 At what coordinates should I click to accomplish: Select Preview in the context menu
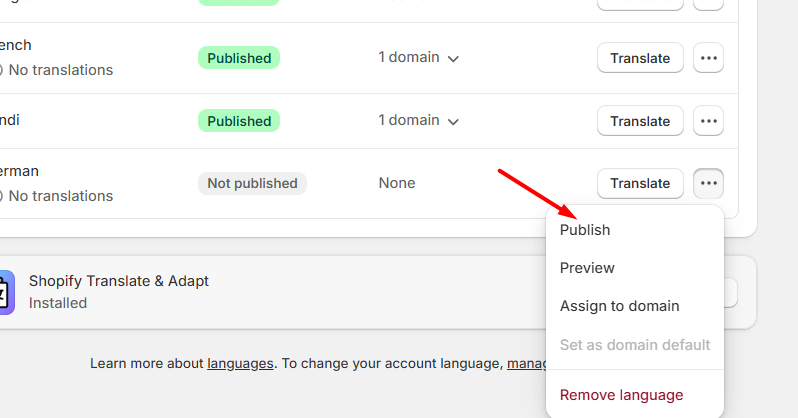[x=587, y=268]
